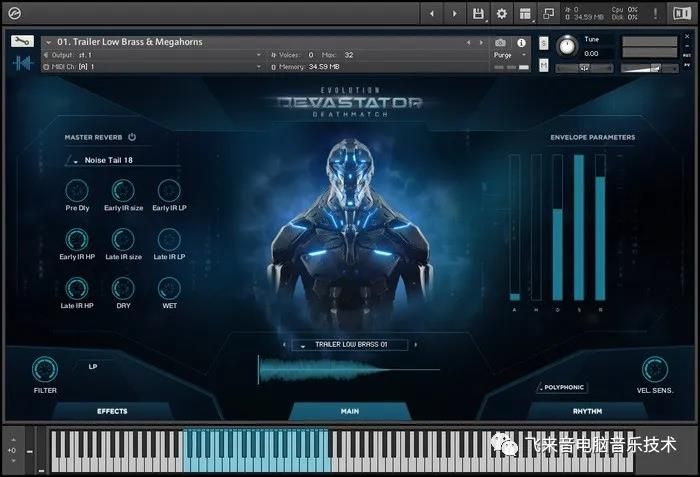
Task: Click the WET reverb knob
Action: 169,288
